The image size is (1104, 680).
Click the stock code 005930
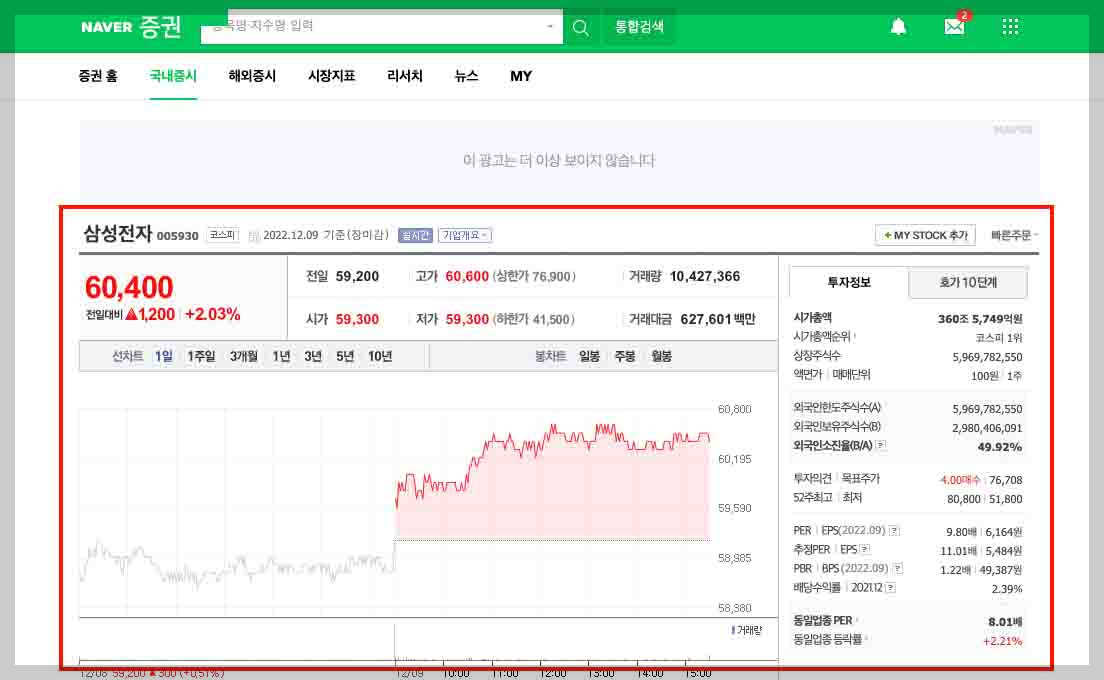(x=177, y=236)
